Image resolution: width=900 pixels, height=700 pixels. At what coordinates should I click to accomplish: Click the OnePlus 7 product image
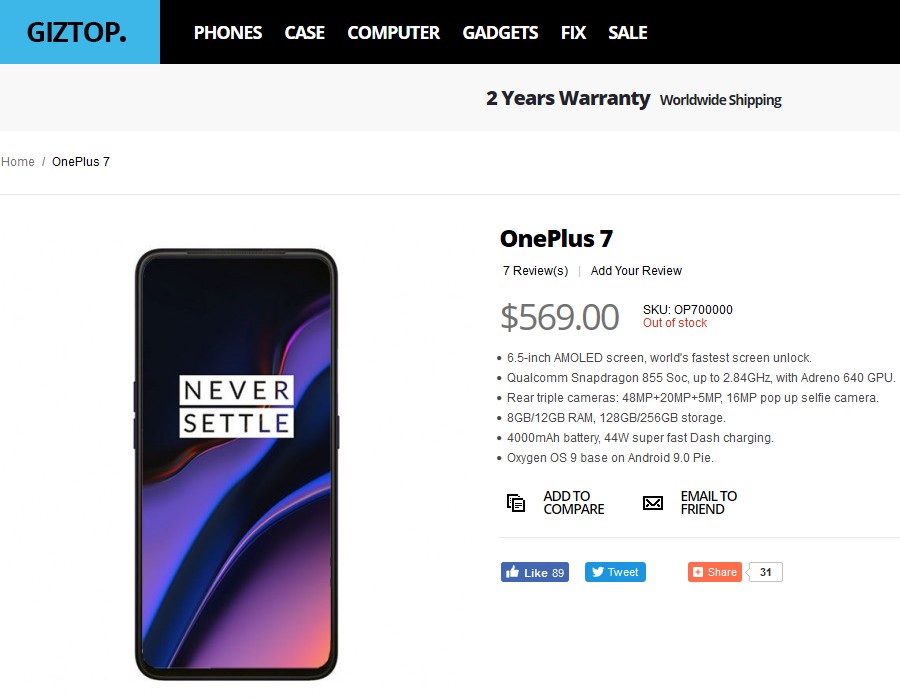point(236,465)
